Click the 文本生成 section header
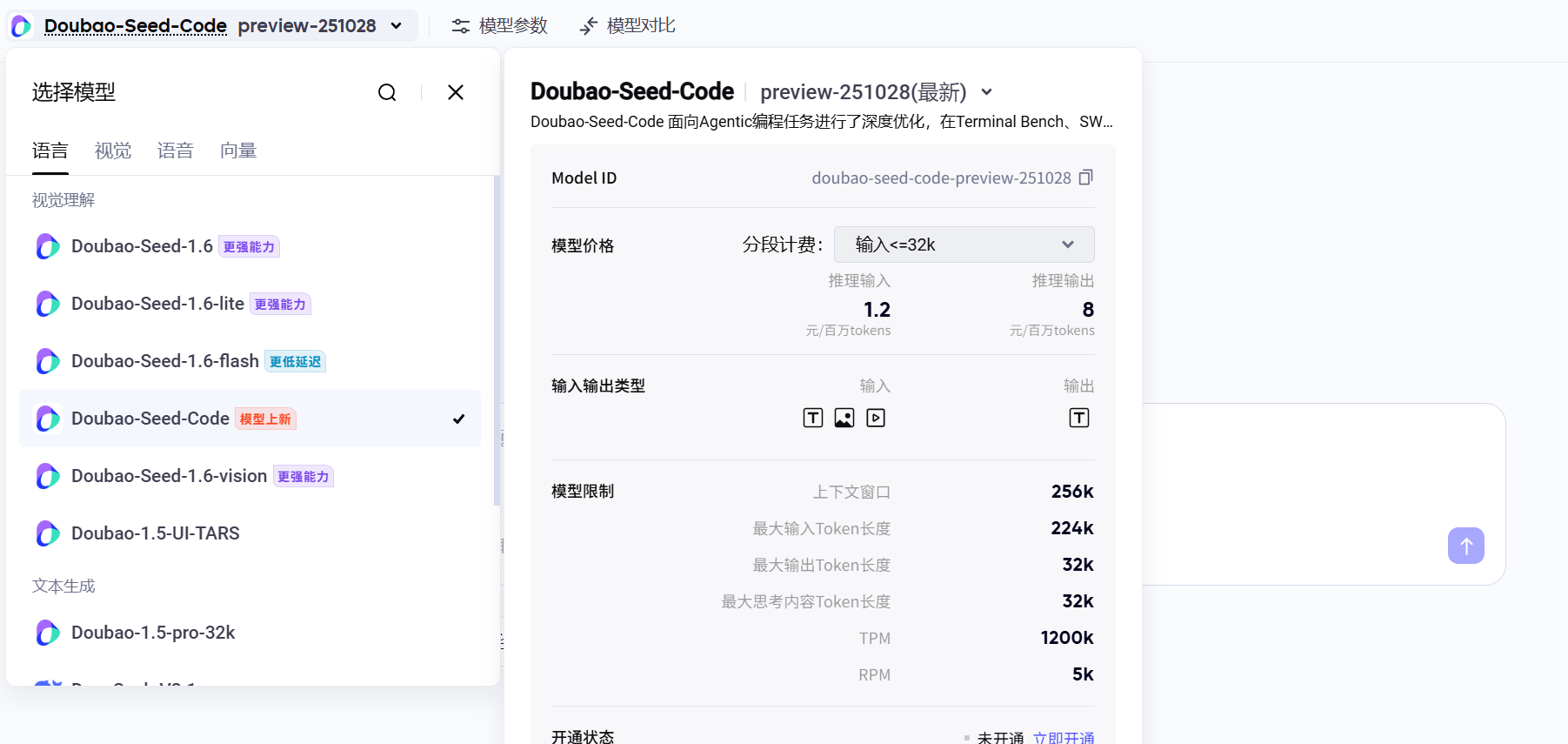Viewport: 1568px width, 744px height. (63, 586)
